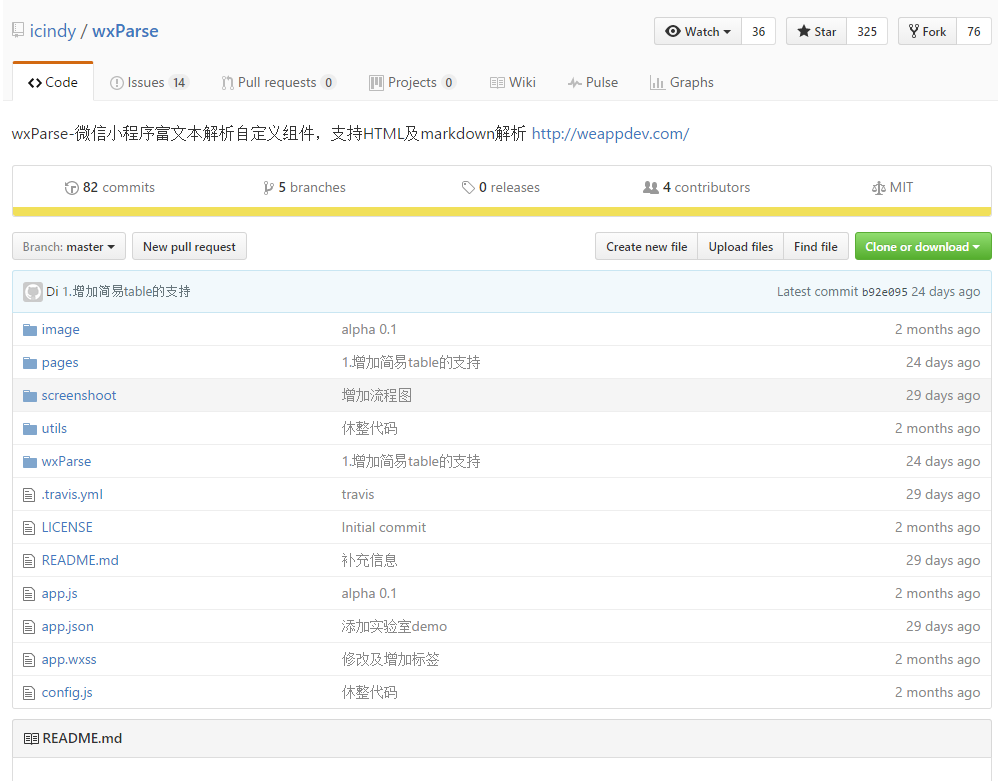The height and width of the screenshot is (781, 998).
Task: Open Initial commit message link
Action: [384, 527]
